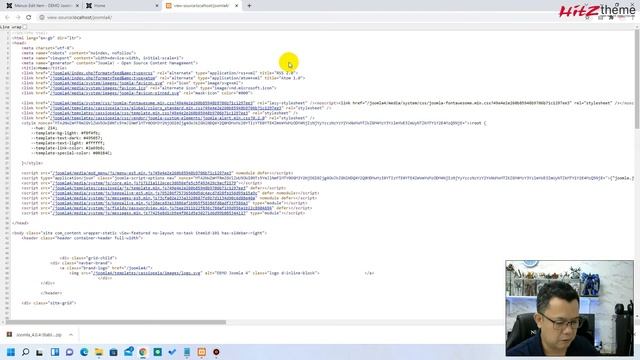Open the cassiopeia template.min.js script link
The width and height of the screenshot is (640, 360).
tap(149, 188)
